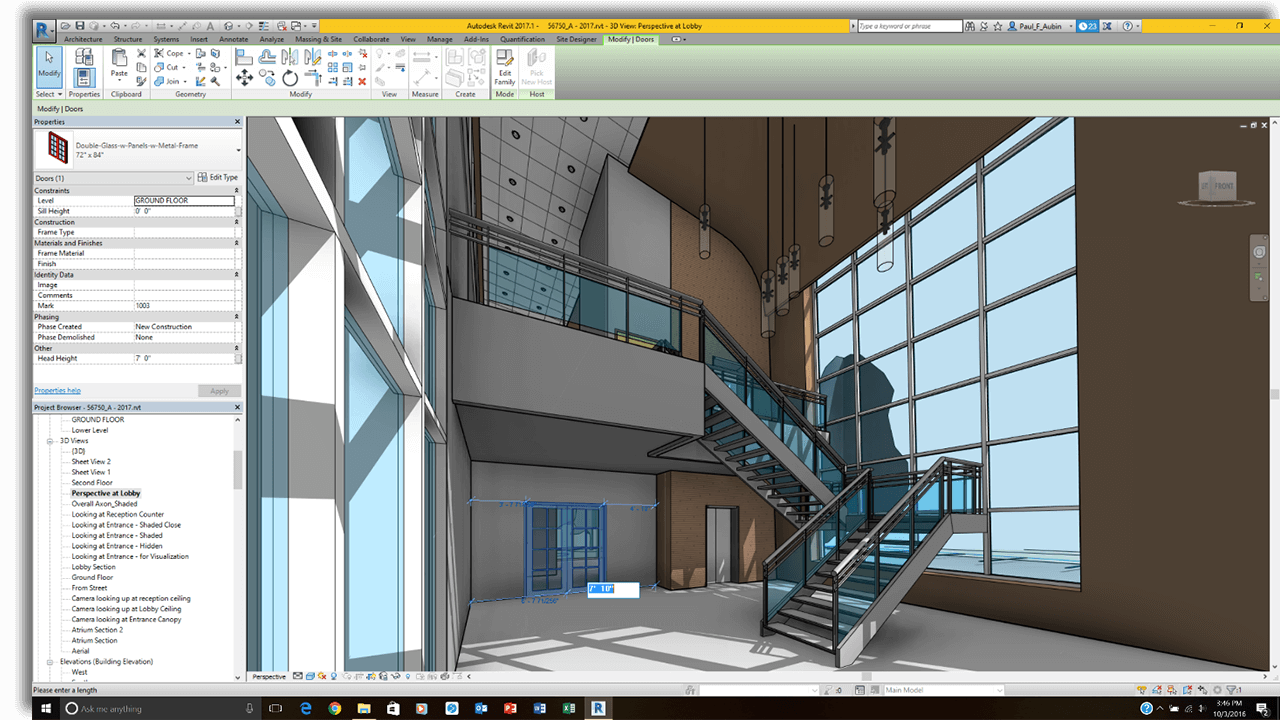This screenshot has height=720, width=1280.
Task: Click the Edit Type button in Properties
Action: pyautogui.click(x=222, y=177)
